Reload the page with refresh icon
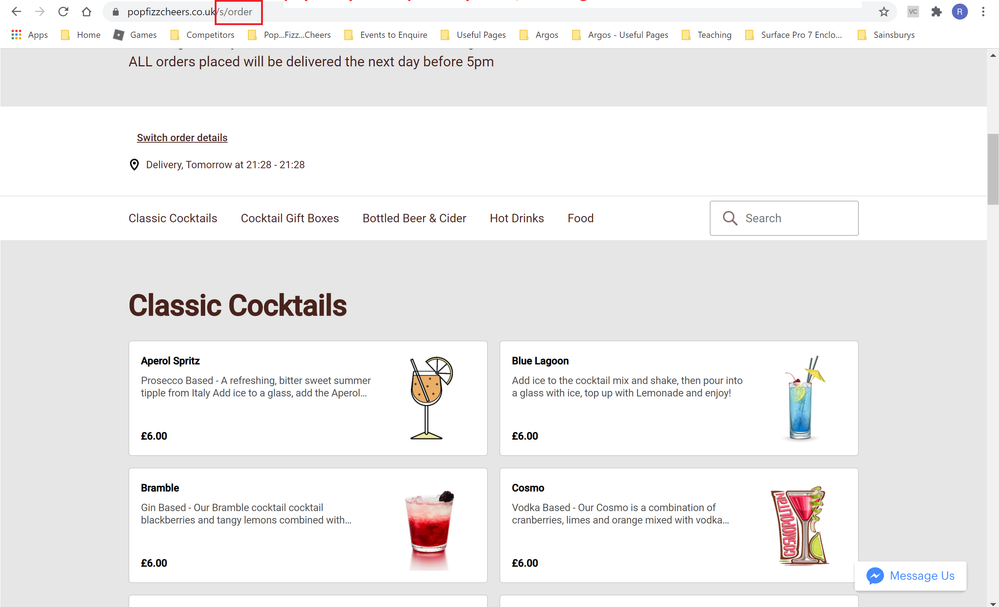The image size is (999, 607). [x=63, y=12]
